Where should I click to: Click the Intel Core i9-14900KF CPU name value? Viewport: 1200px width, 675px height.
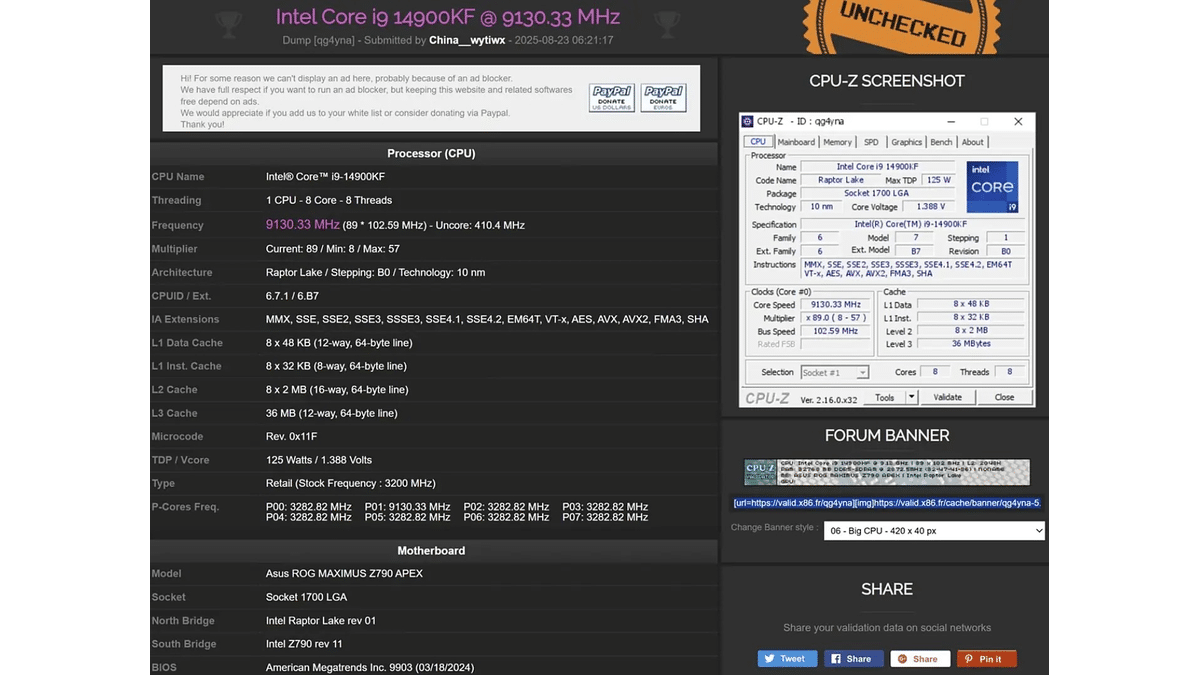(325, 177)
